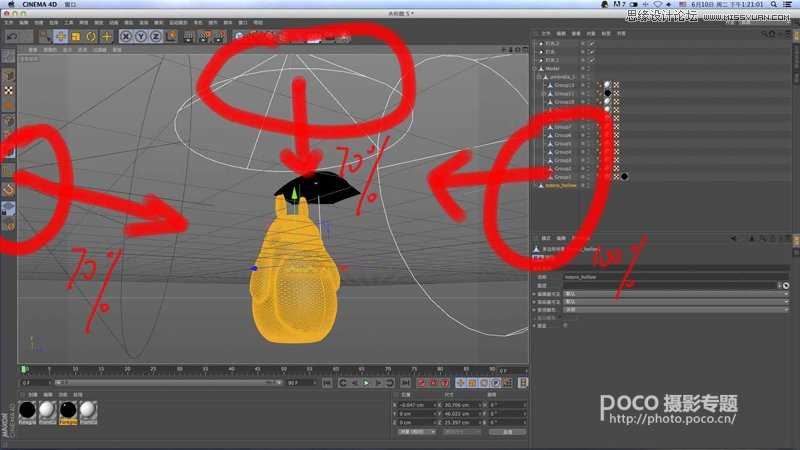Viewport: 800px width, 450px height.
Task: Open Material Manager 创建 menu
Action: click(33, 395)
